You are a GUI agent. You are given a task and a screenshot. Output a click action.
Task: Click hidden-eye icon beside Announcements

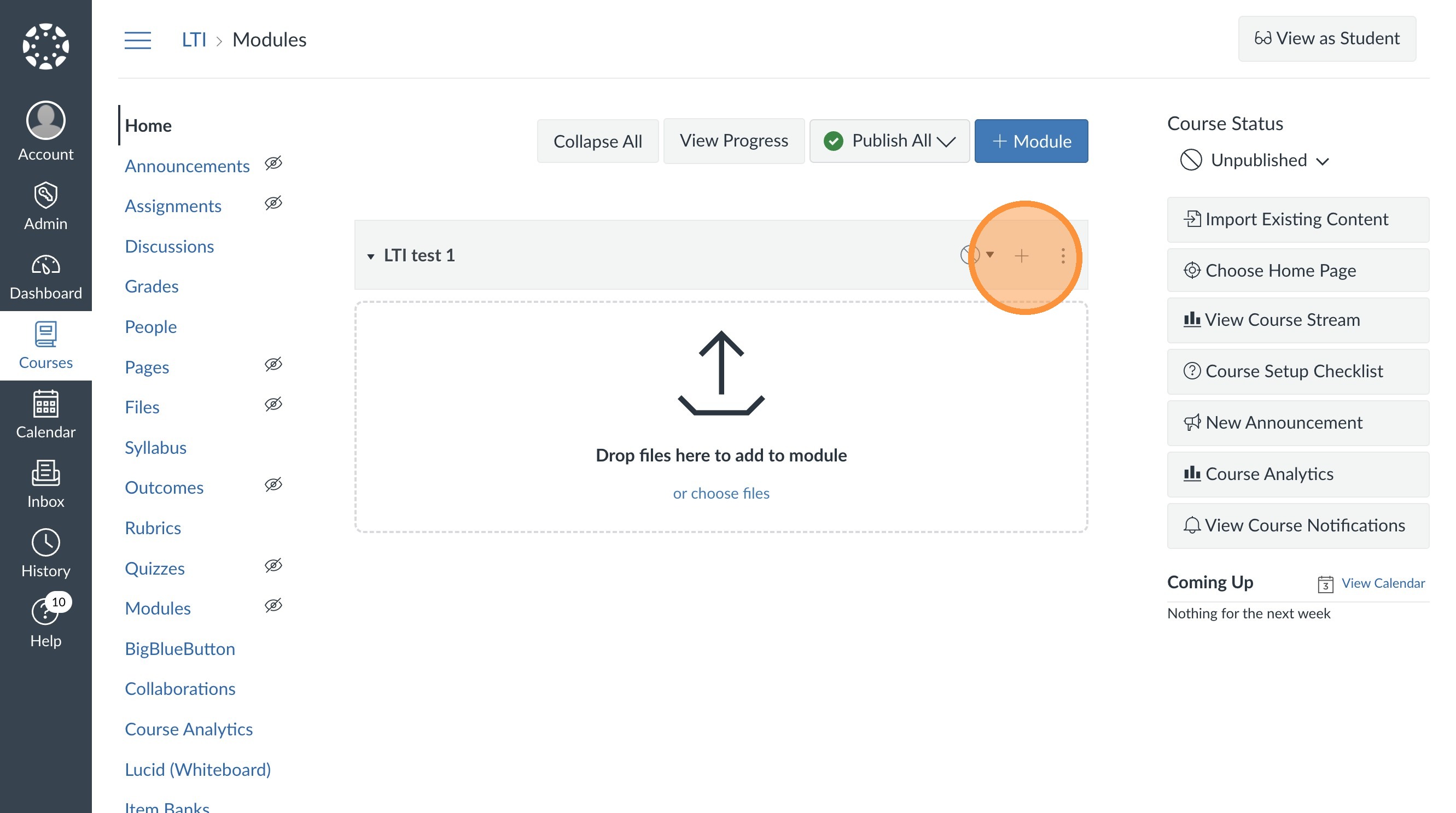click(x=273, y=164)
